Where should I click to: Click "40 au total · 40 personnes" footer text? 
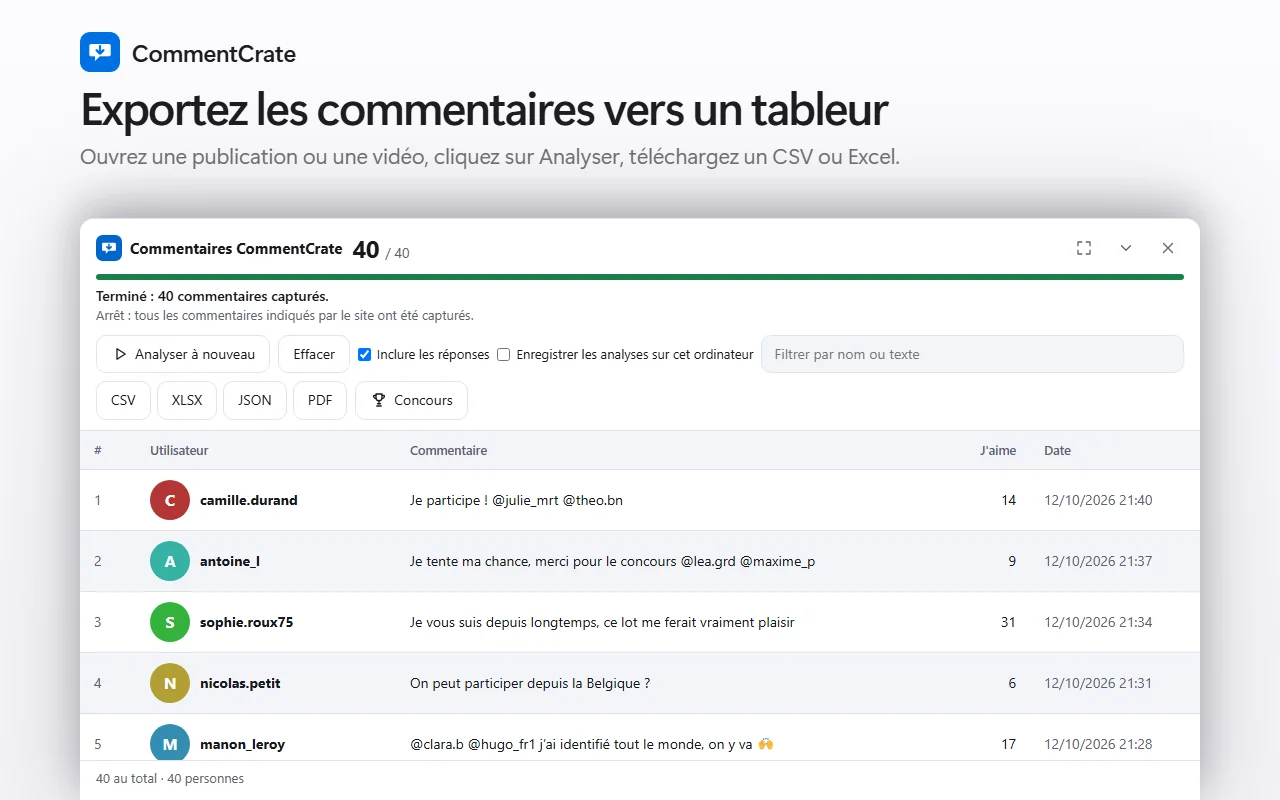pyautogui.click(x=170, y=778)
